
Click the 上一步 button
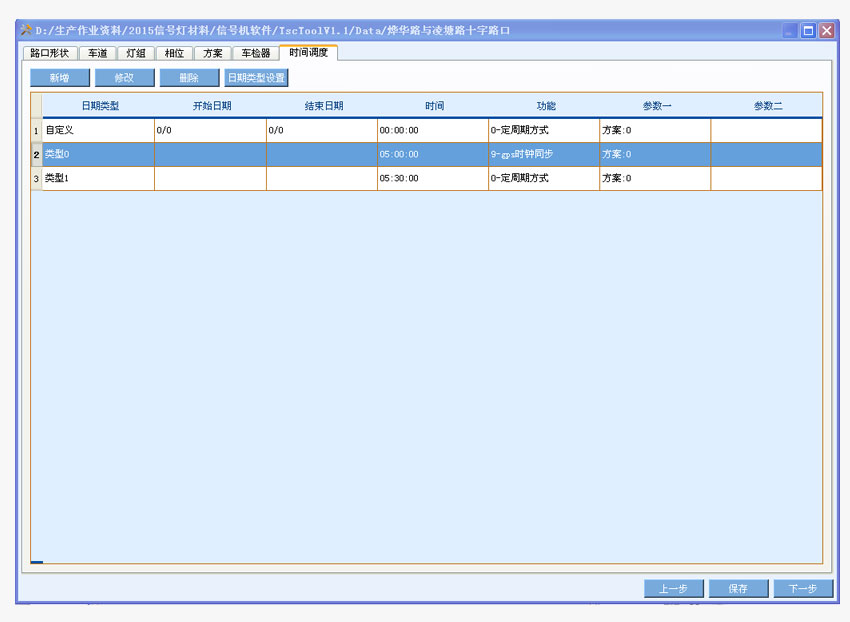click(674, 589)
